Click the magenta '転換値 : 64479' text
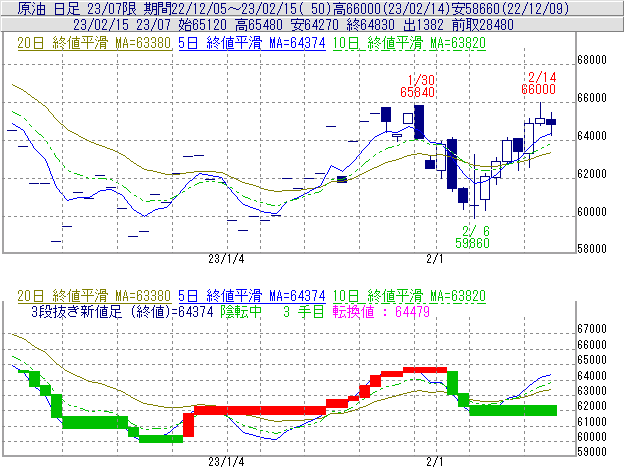624x475 pixels. [x=381, y=312]
